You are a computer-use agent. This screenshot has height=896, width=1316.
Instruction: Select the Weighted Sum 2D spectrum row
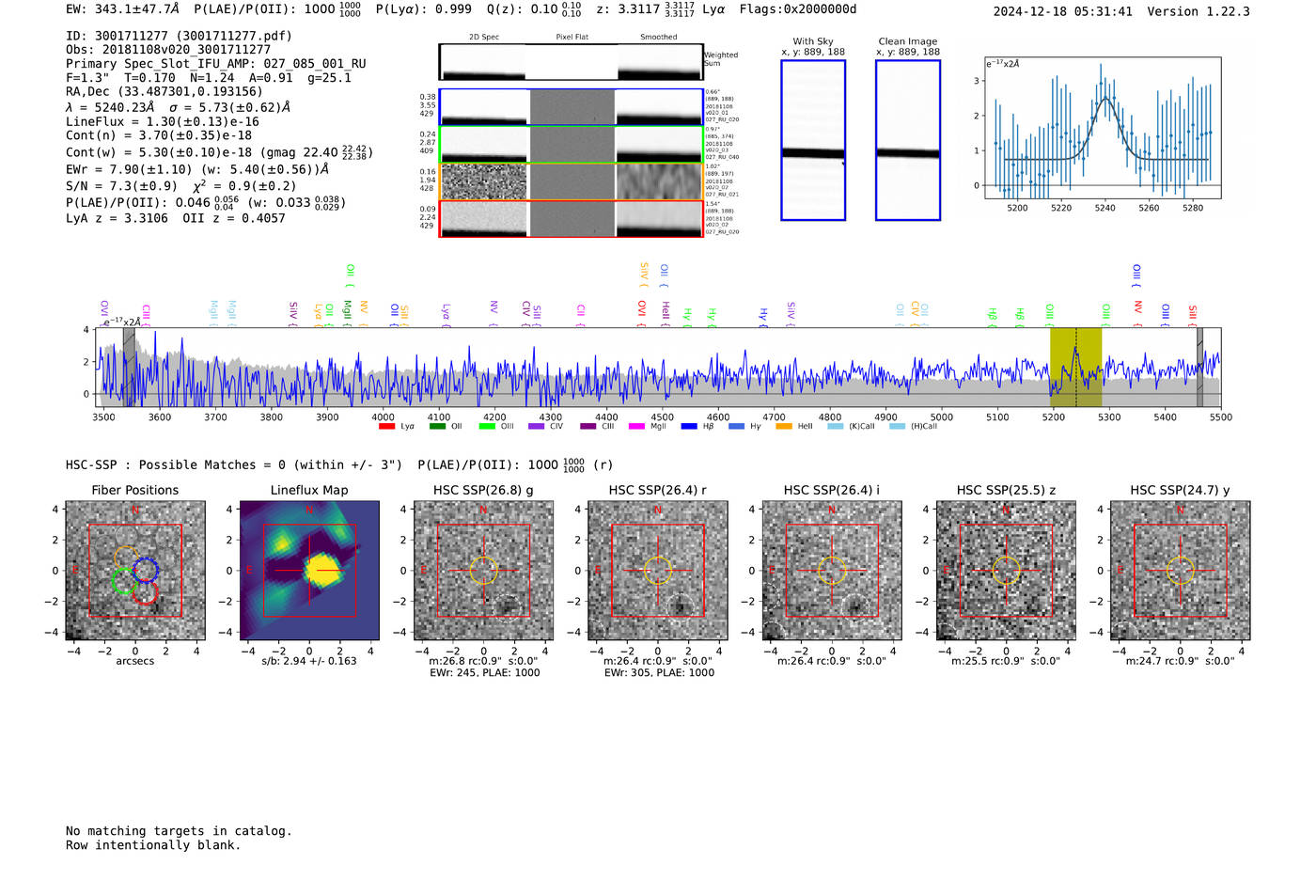pos(571,62)
